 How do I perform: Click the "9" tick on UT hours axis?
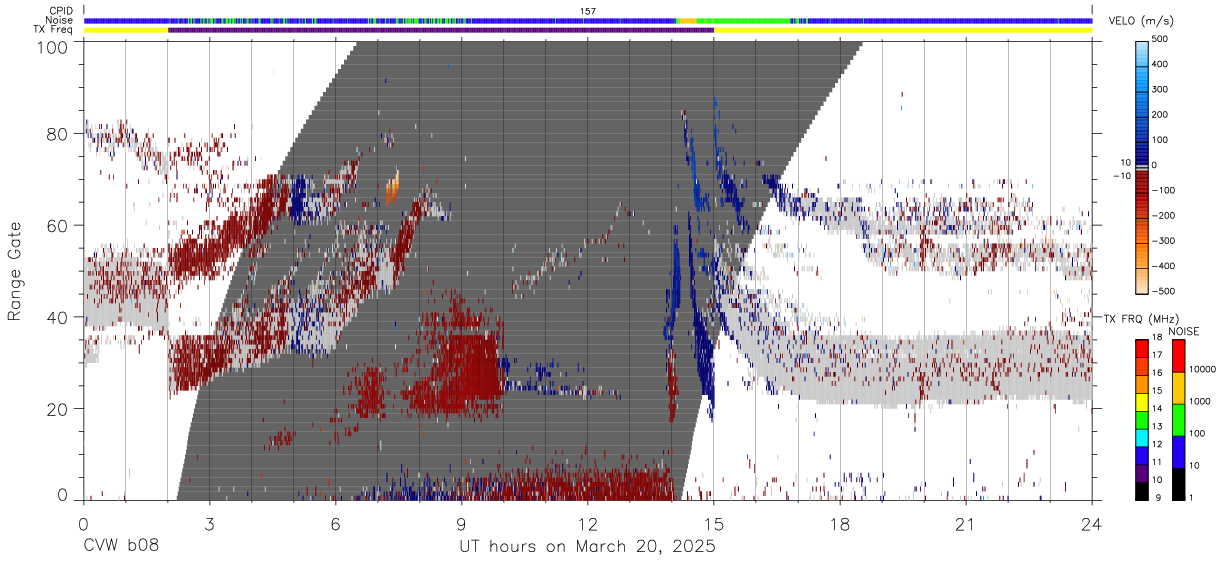[x=461, y=524]
